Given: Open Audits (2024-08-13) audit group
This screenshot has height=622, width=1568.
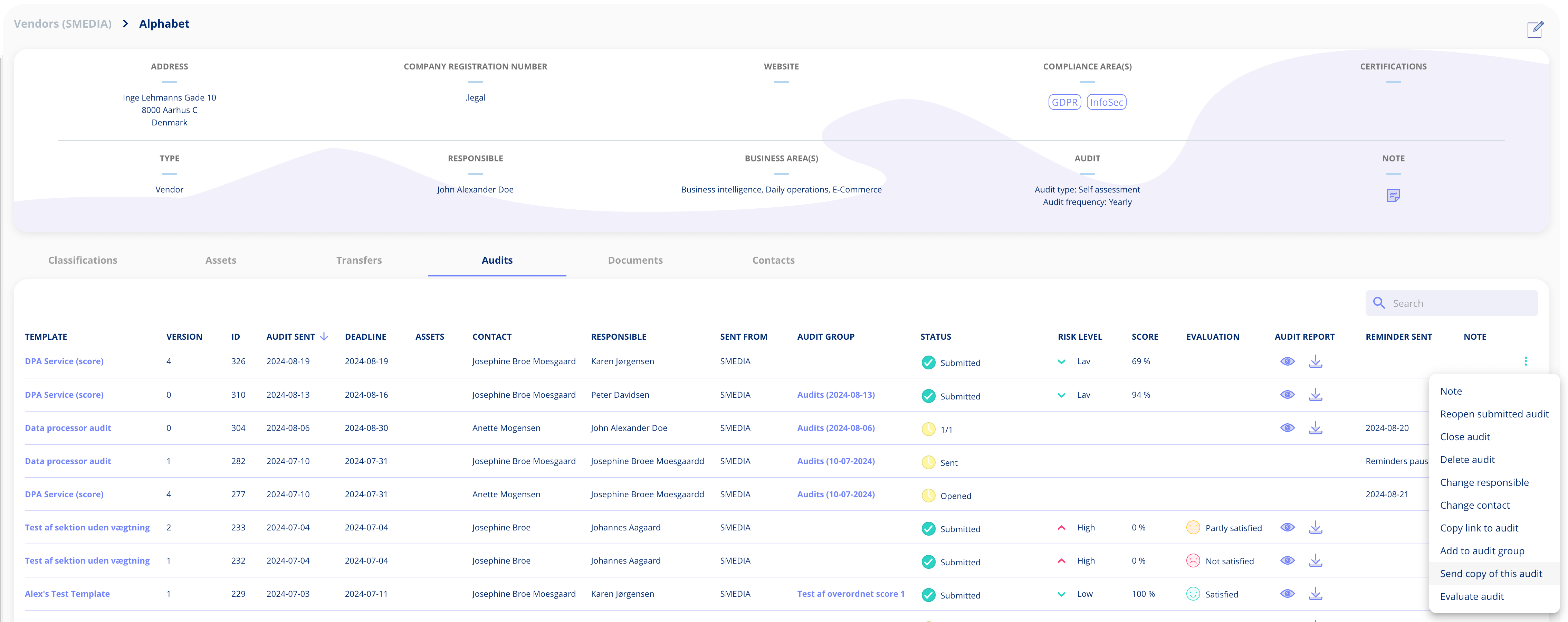Looking at the screenshot, I should [x=836, y=395].
